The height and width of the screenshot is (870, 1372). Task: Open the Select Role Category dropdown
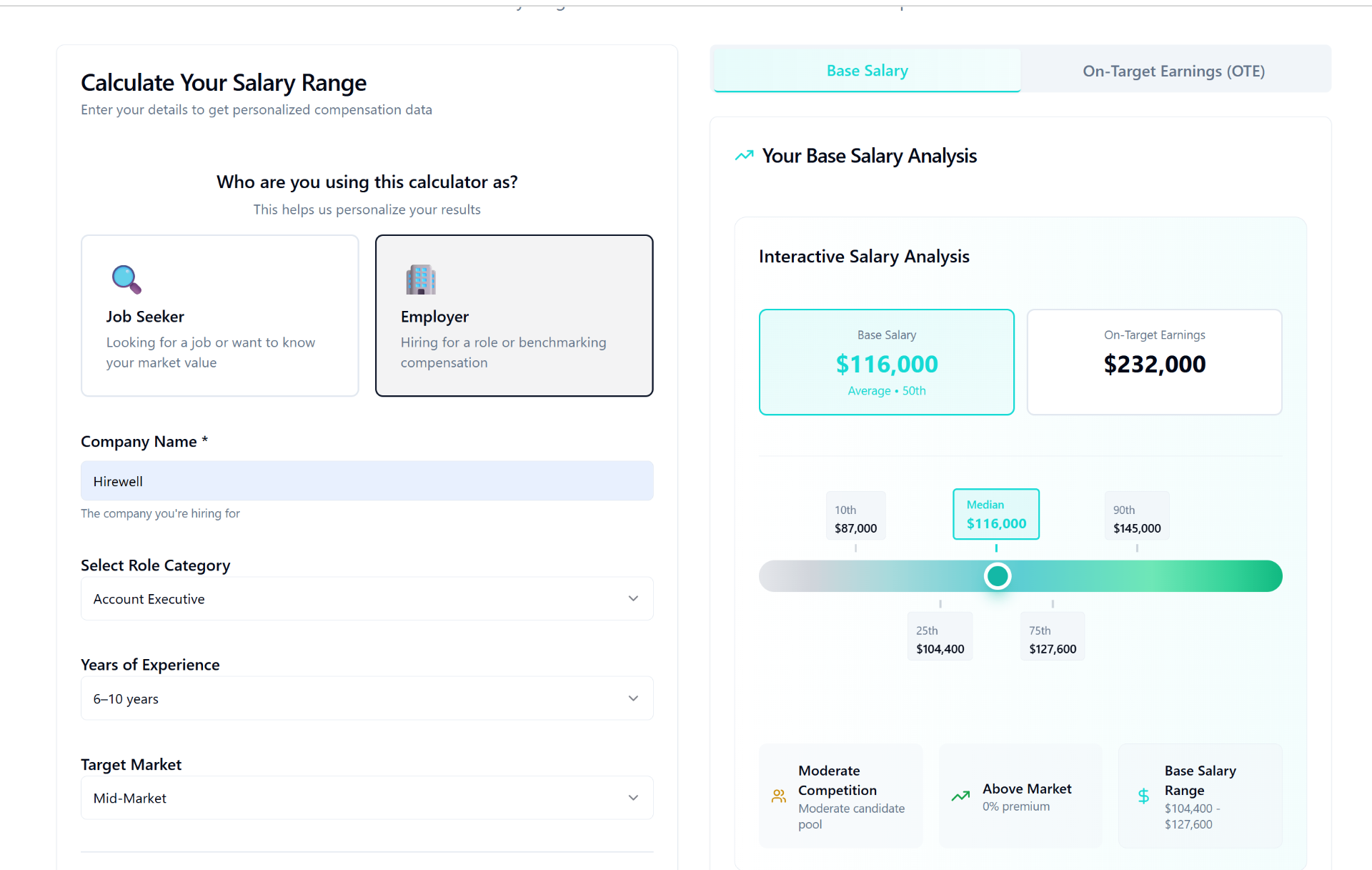[366, 598]
